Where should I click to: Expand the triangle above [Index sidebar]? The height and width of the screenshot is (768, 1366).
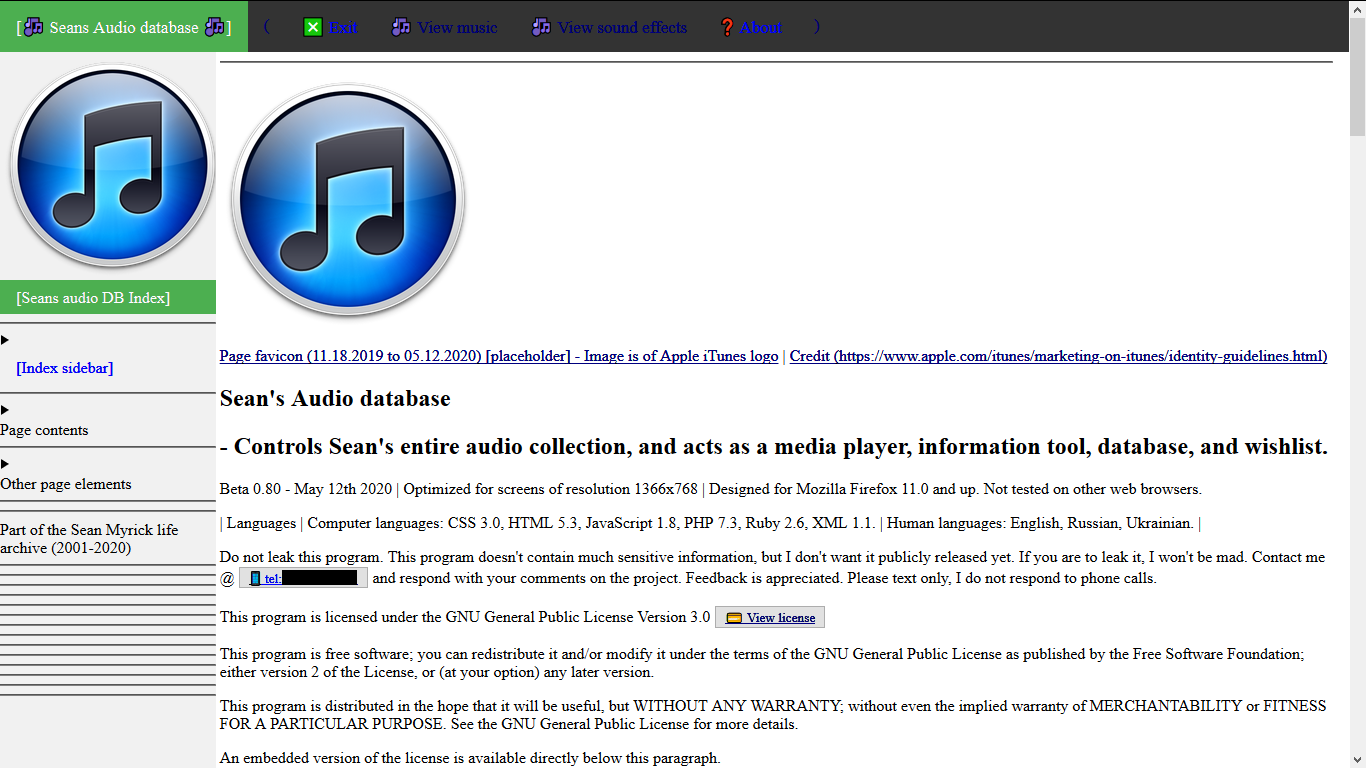tap(5, 340)
